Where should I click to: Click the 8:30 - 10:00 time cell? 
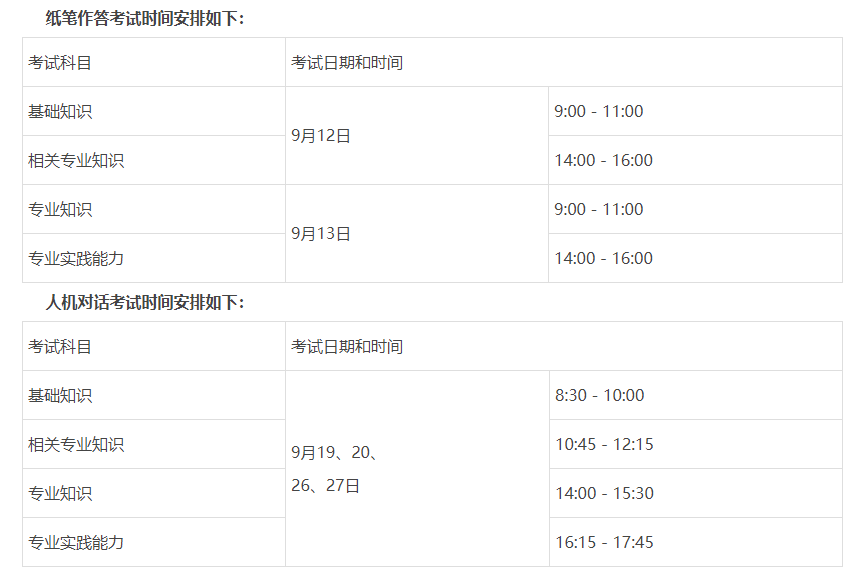pyautogui.click(x=696, y=395)
